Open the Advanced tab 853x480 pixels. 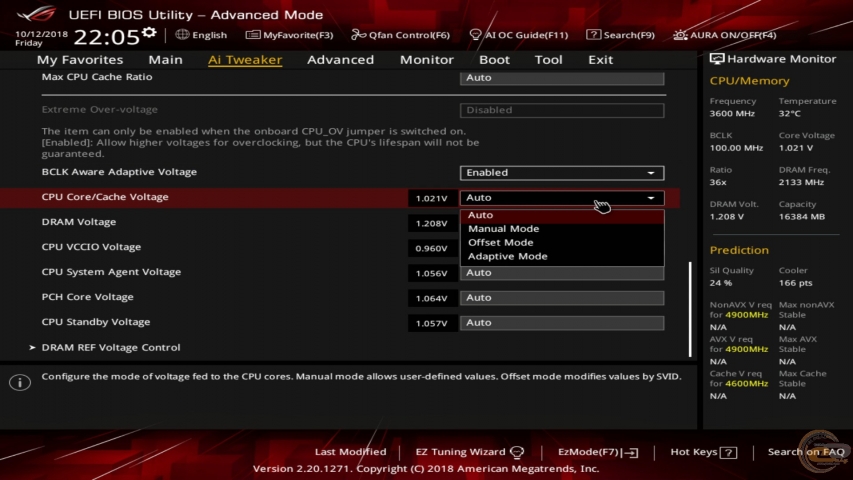[x=341, y=59]
